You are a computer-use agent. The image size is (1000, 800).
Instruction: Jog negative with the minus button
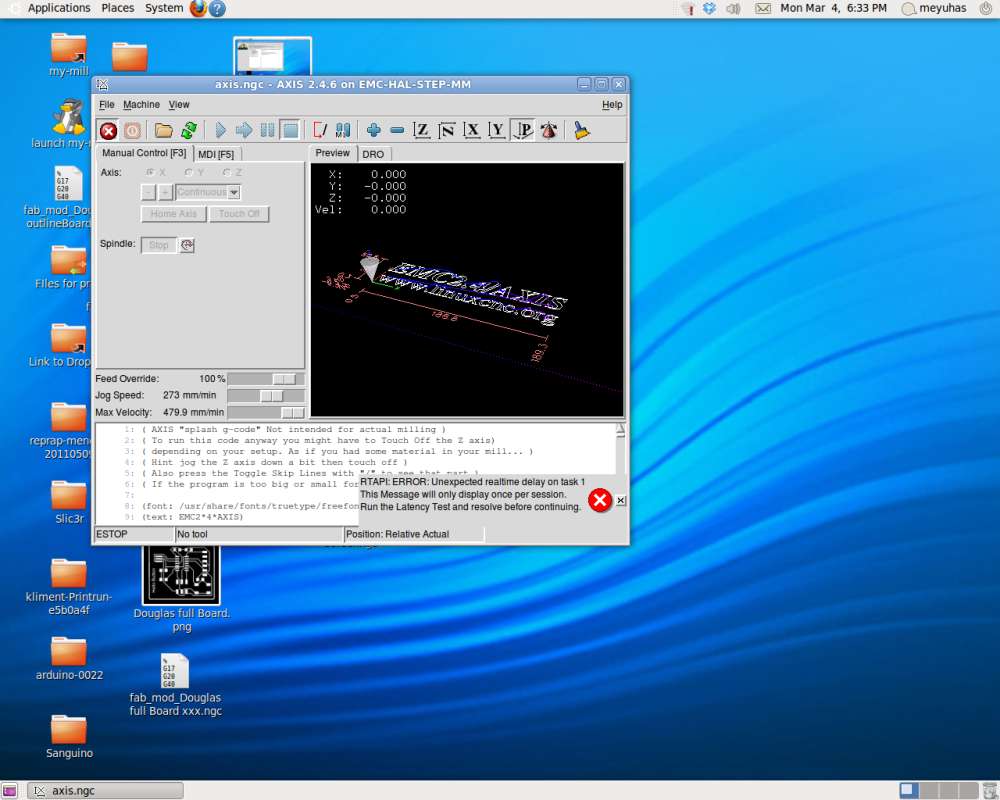[148, 192]
